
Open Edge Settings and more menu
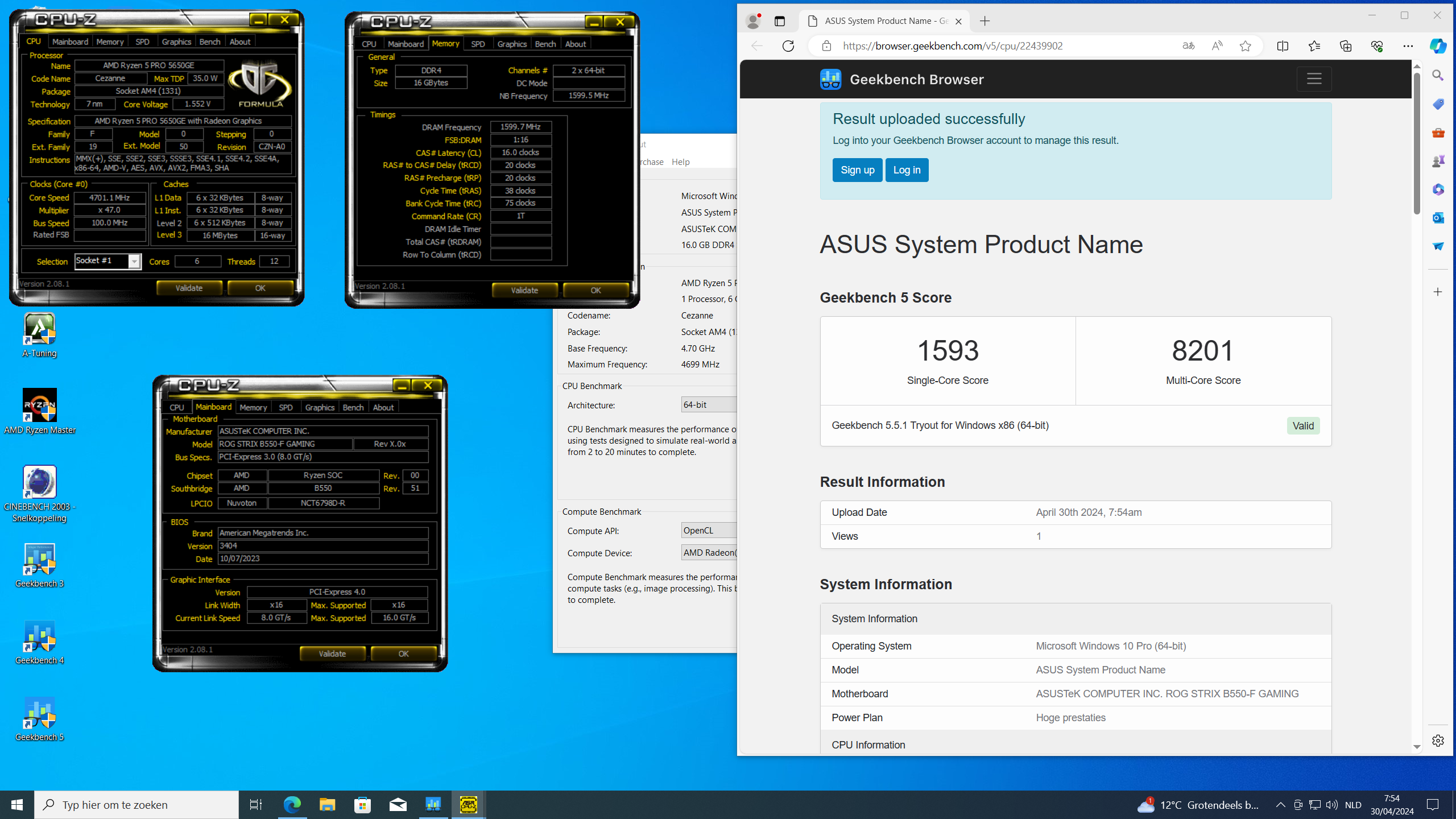click(1408, 46)
